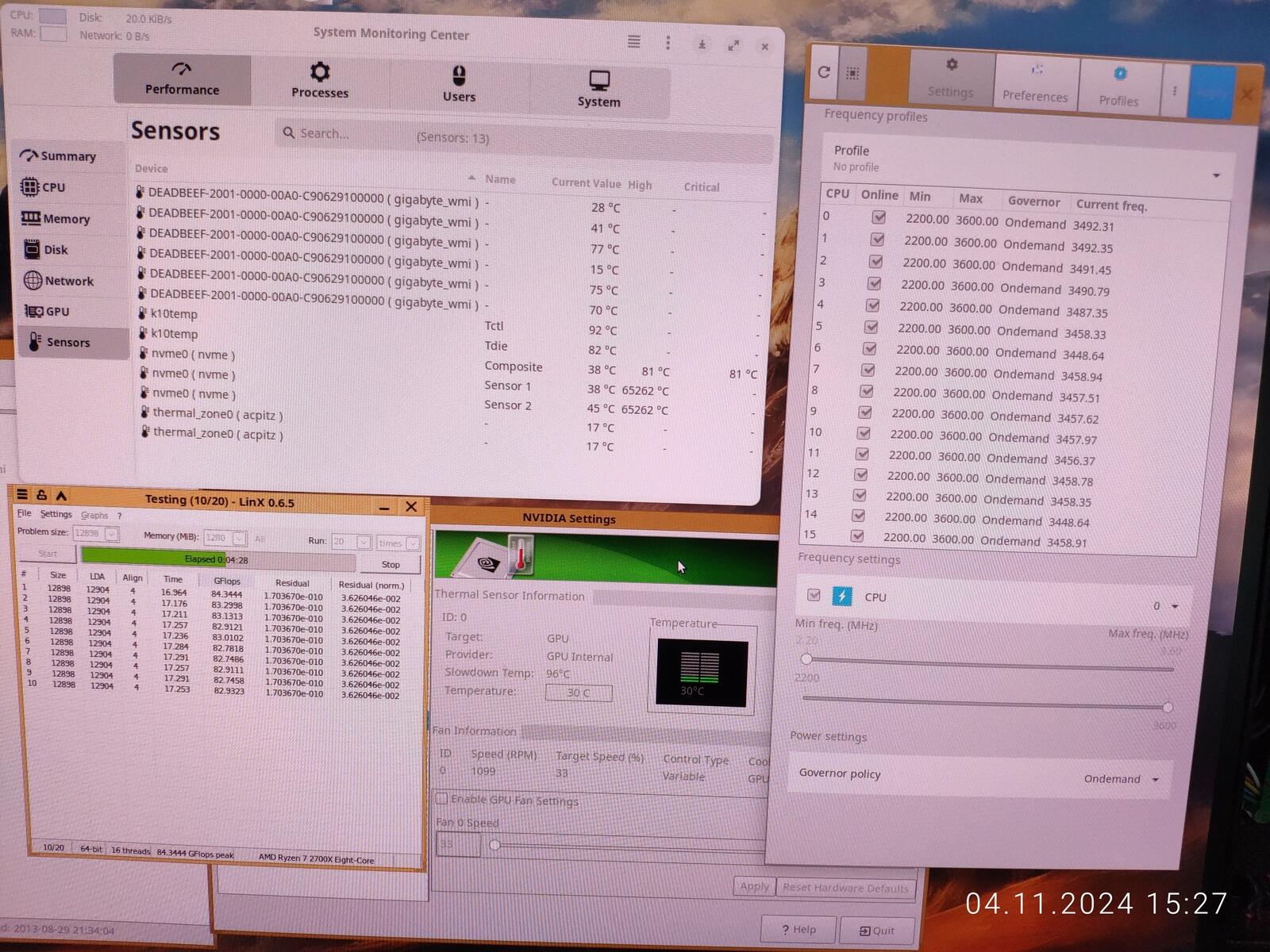The height and width of the screenshot is (952, 1270).
Task: Click Reset Hardware Defaults in NVIDIA Settings
Action: 845,888
